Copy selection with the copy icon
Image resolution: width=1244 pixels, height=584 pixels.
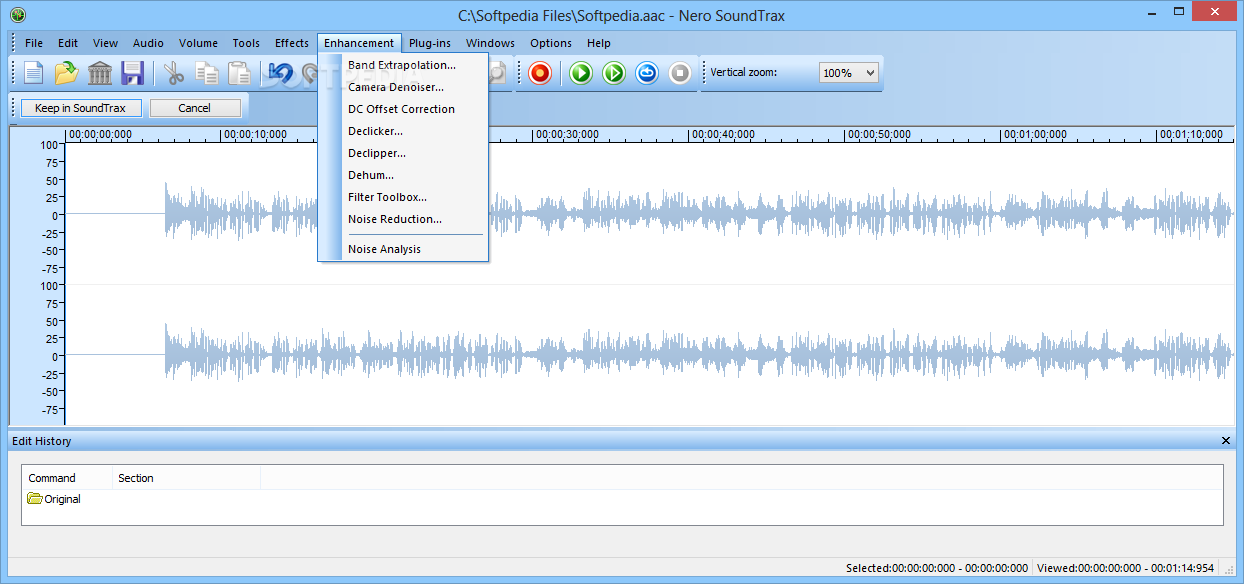pos(207,73)
